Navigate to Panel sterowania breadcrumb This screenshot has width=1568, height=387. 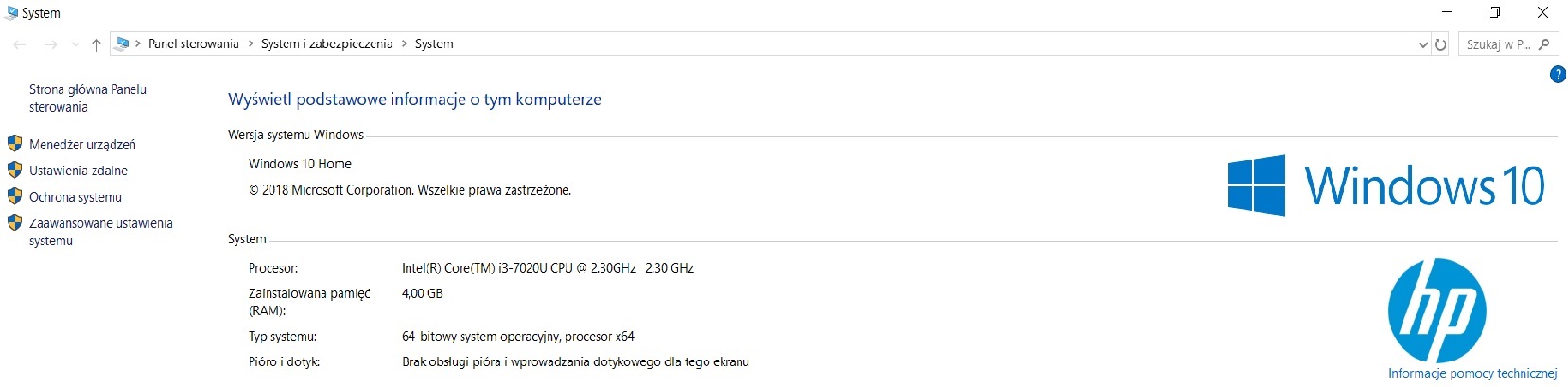click(194, 44)
